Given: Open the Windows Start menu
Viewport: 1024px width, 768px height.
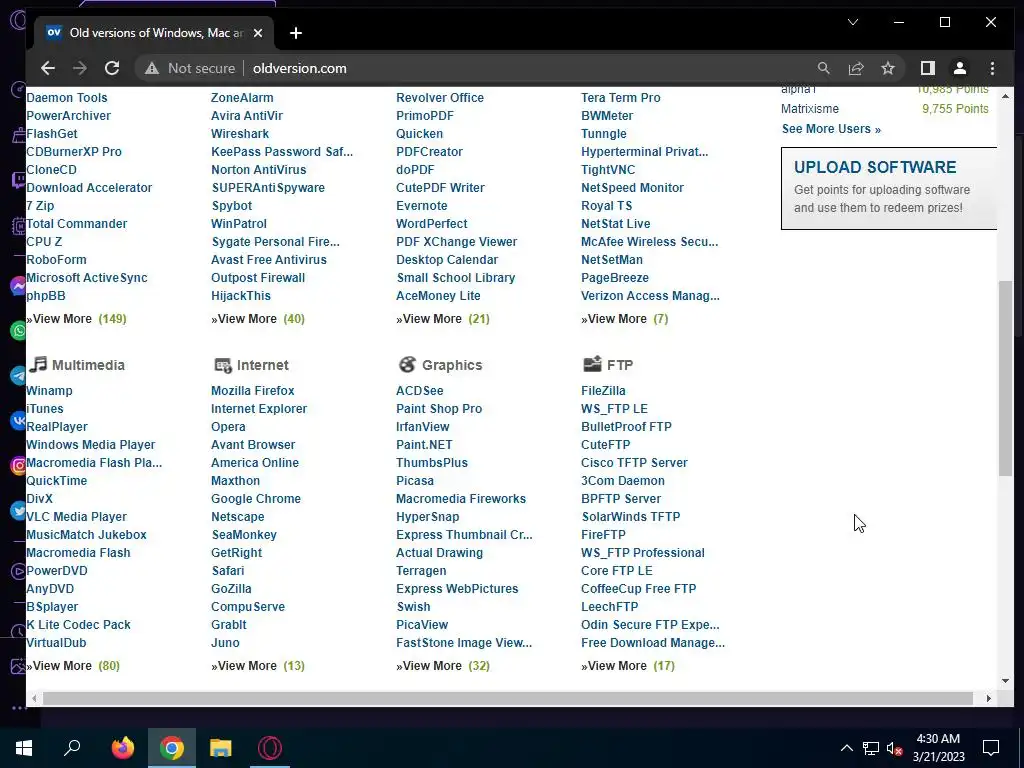Looking at the screenshot, I should coord(24,748).
